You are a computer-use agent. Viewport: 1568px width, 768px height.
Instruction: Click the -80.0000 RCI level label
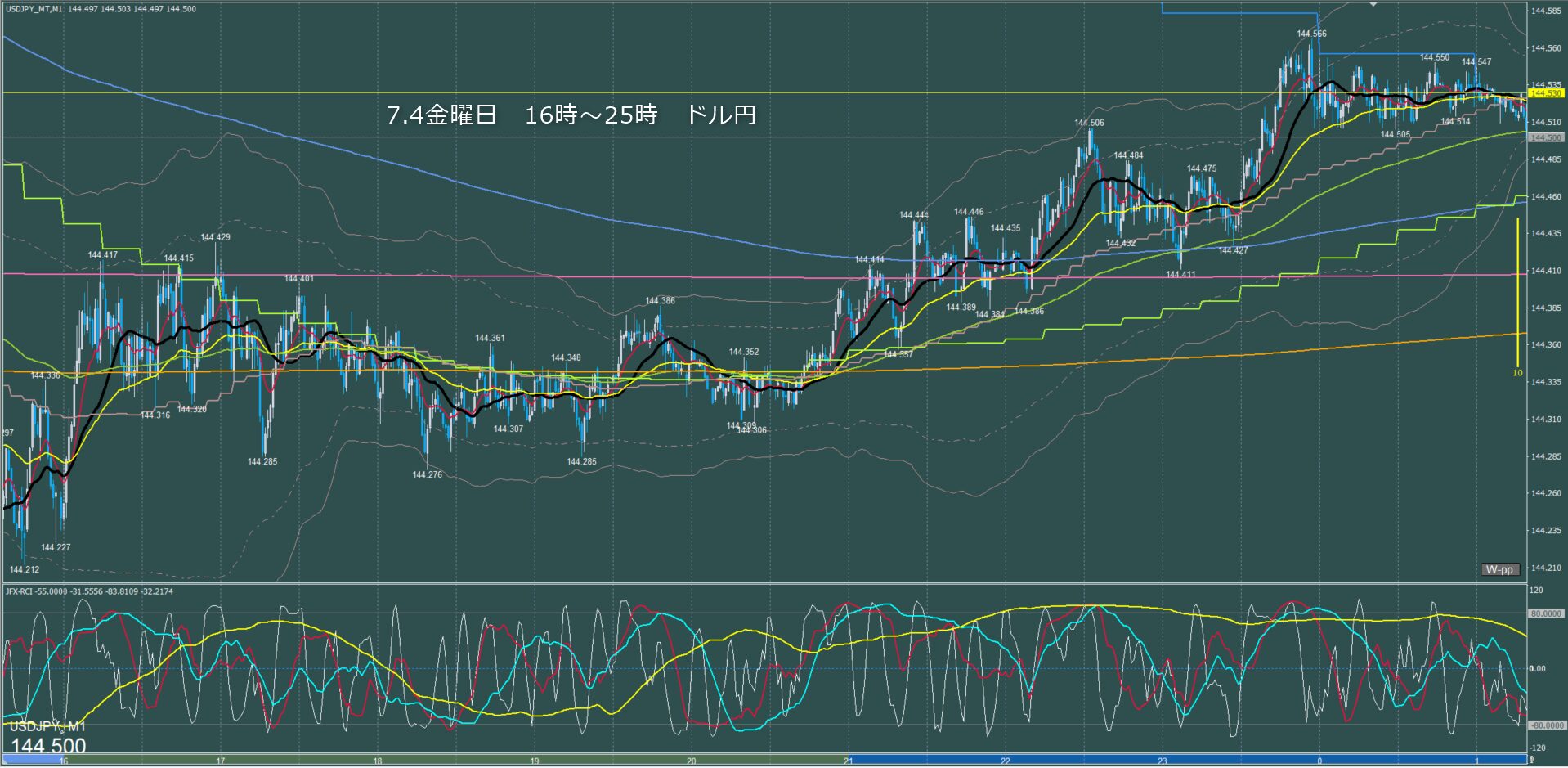(1546, 725)
